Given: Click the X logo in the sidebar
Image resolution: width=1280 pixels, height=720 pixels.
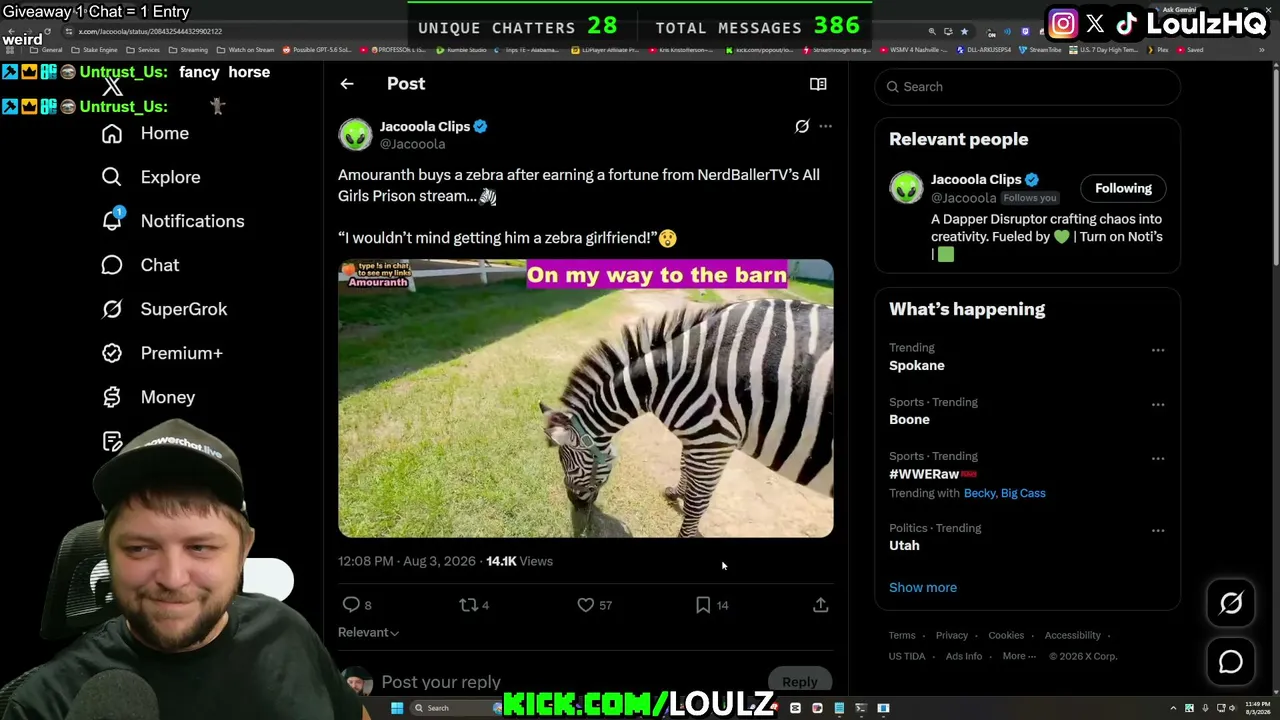Looking at the screenshot, I should point(112,87).
